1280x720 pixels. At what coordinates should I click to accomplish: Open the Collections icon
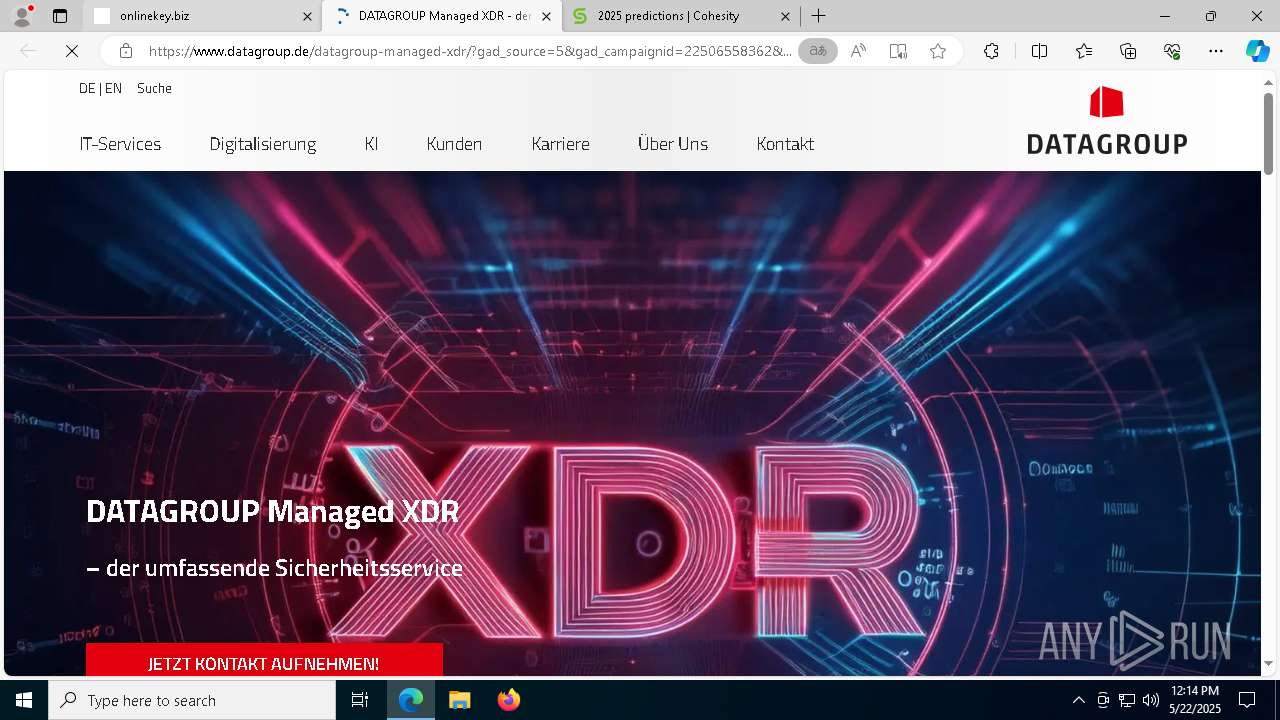point(1128,52)
